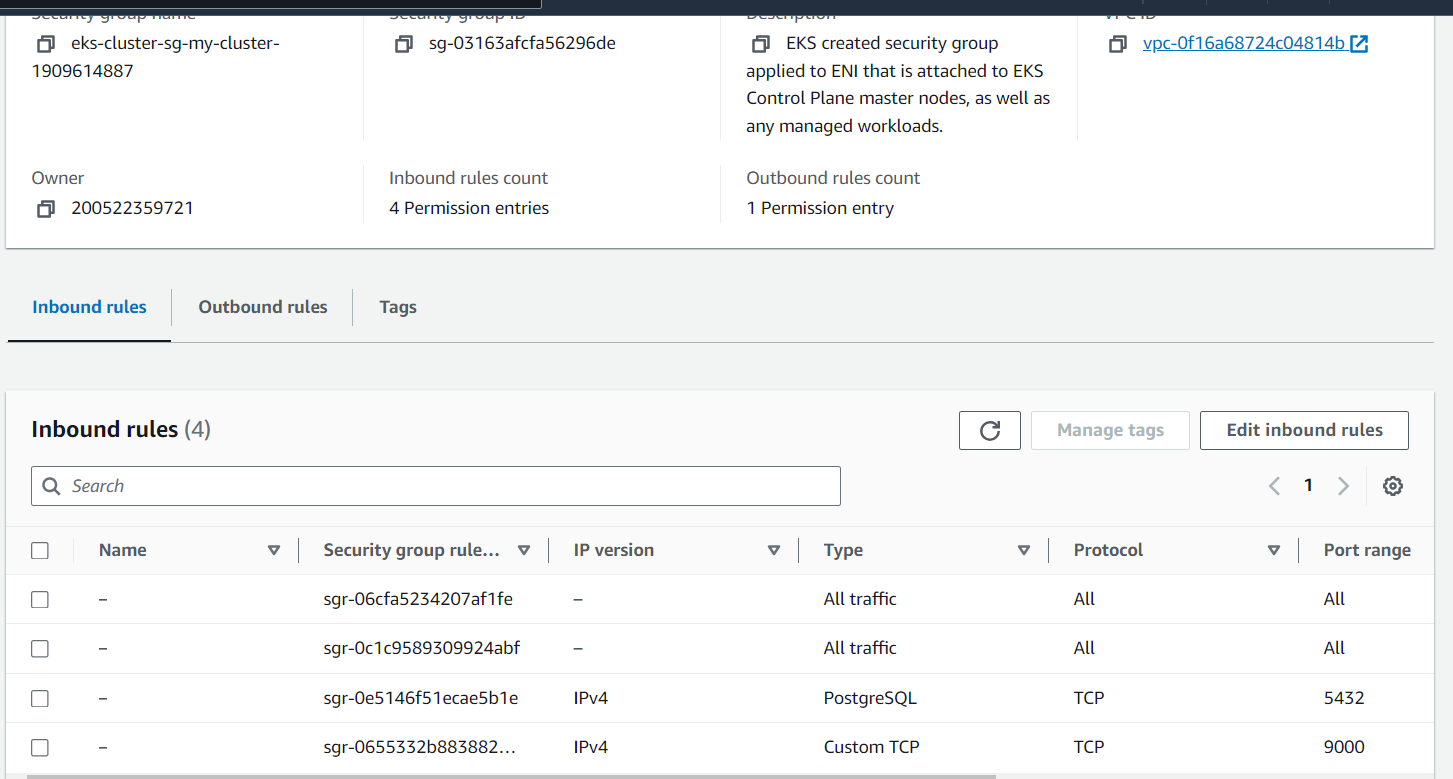Select all inbound rules via header checkbox

click(39, 550)
